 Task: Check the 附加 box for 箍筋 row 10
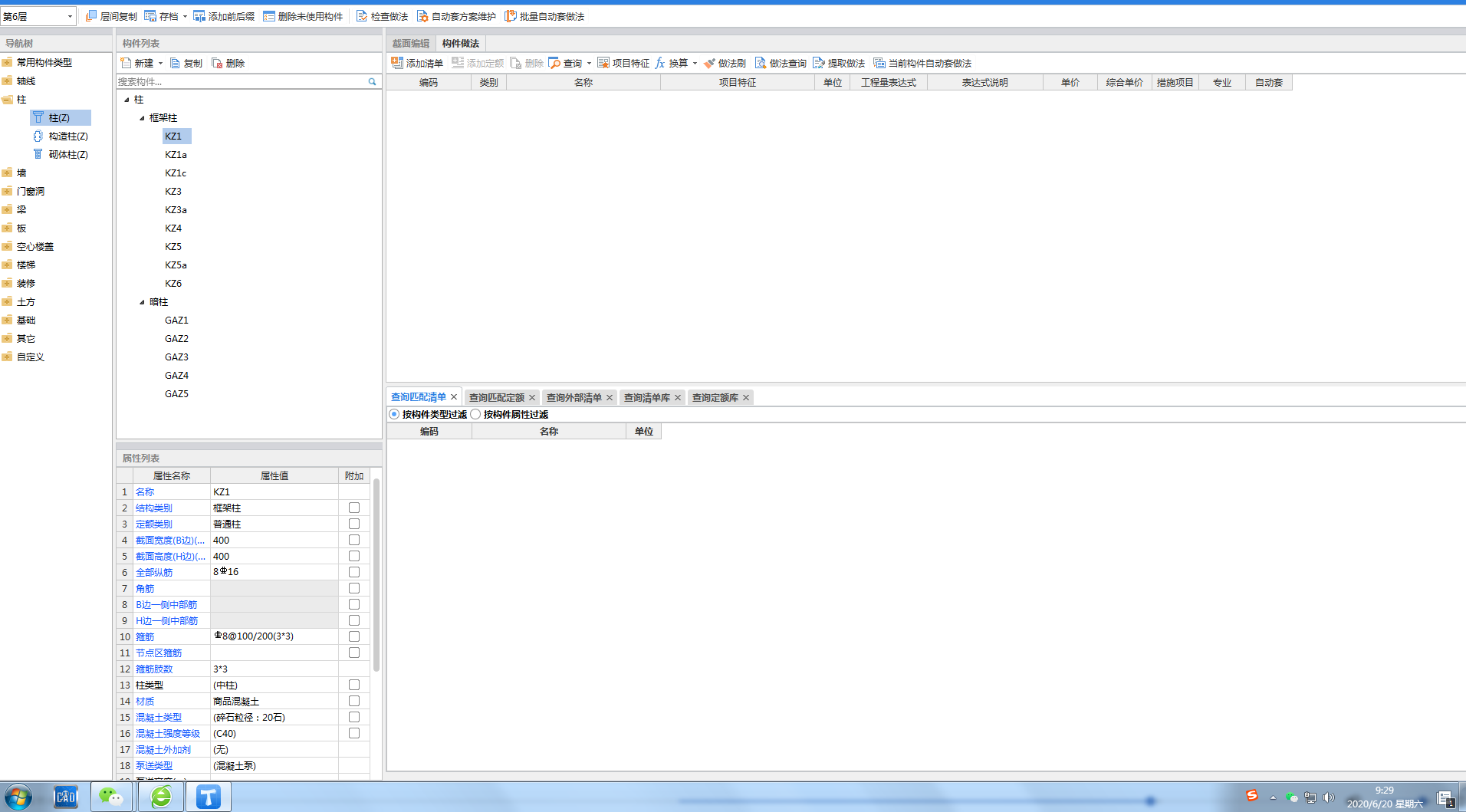coord(354,636)
